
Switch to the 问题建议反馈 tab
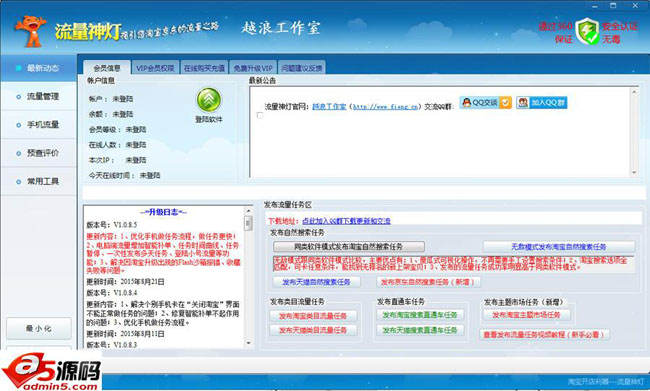tap(301, 68)
